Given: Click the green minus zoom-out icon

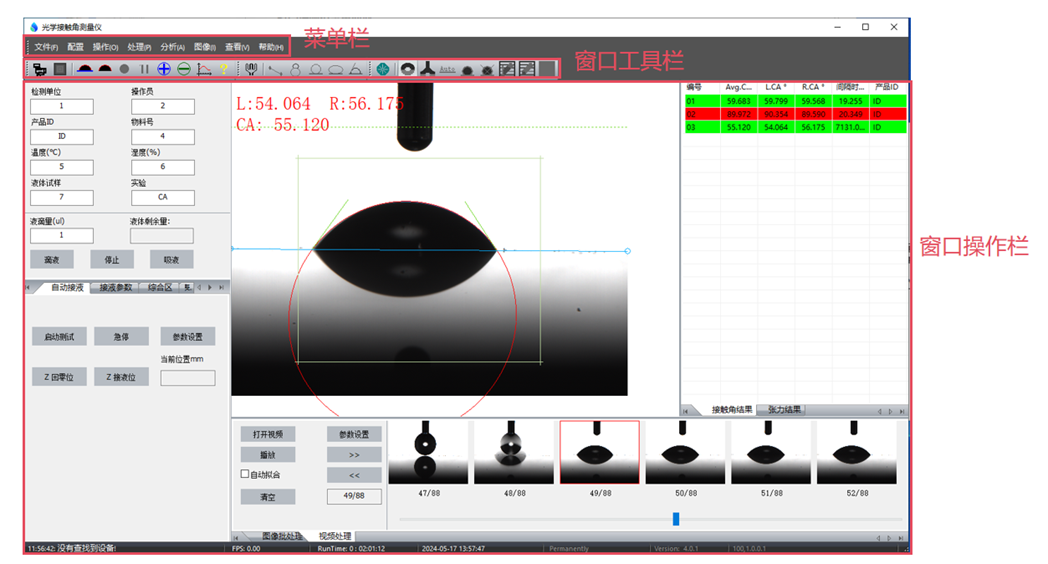Looking at the screenshot, I should point(184,69).
